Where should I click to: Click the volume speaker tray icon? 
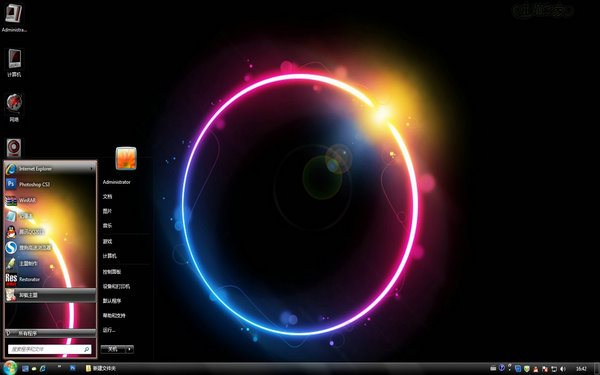[x=562, y=368]
